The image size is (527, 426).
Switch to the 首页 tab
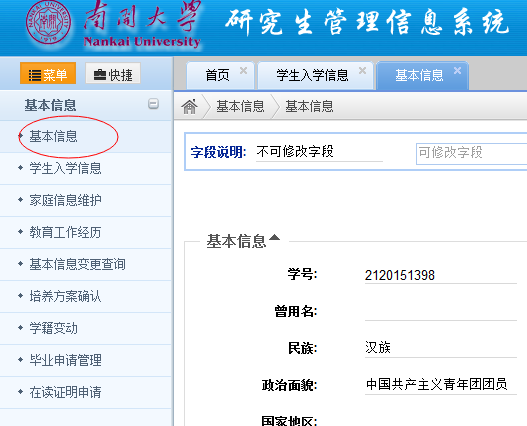tap(217, 75)
